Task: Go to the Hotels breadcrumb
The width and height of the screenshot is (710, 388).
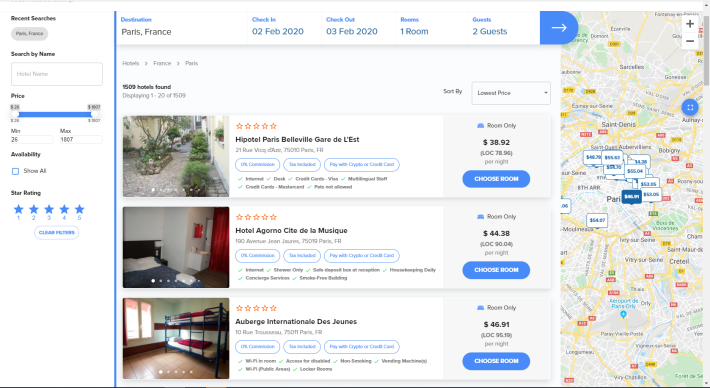Action: 130,63
